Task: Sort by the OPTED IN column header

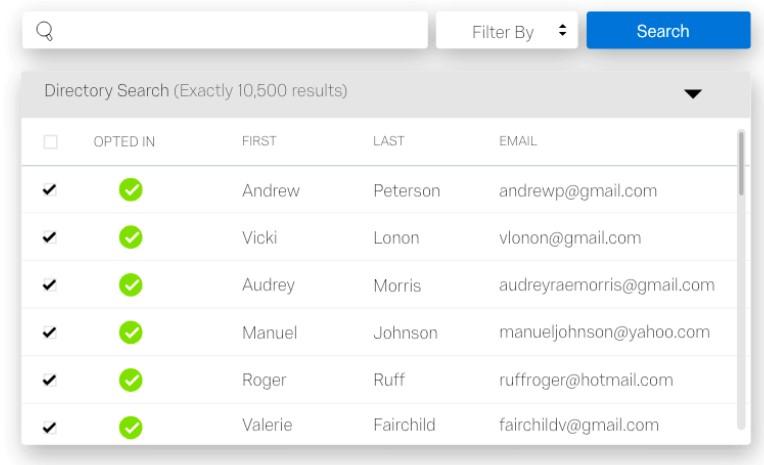Action: pos(124,142)
